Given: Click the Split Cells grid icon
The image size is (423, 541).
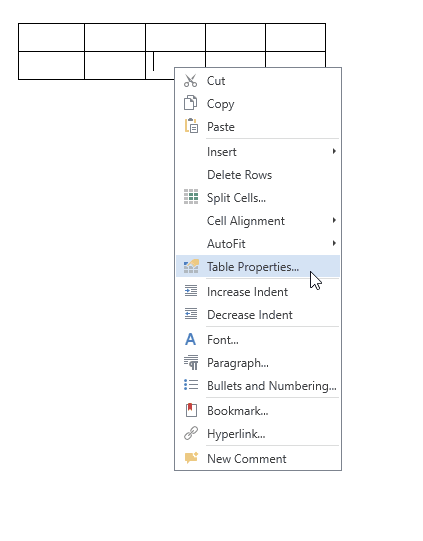Looking at the screenshot, I should [191, 197].
